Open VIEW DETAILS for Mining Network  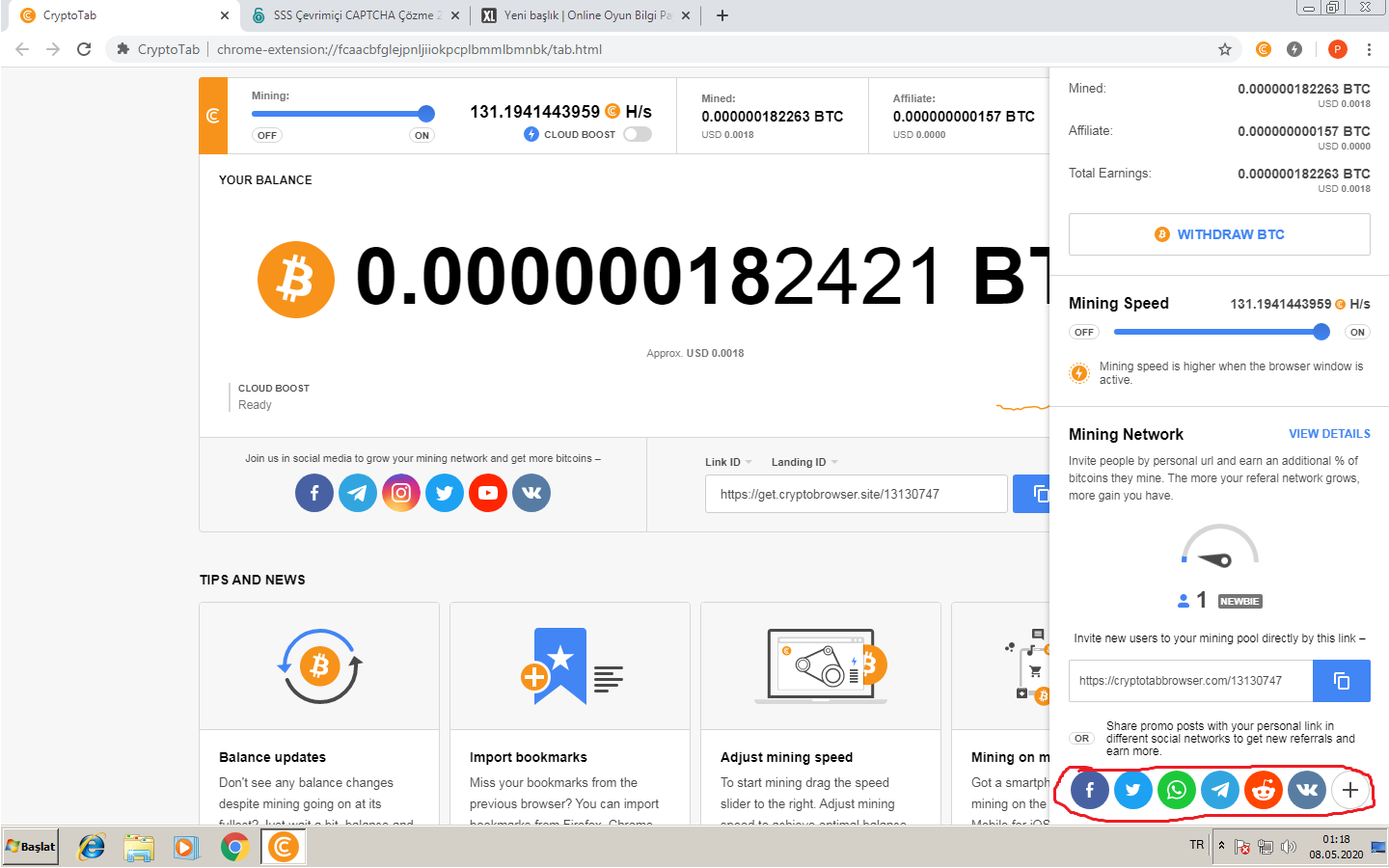[1329, 434]
